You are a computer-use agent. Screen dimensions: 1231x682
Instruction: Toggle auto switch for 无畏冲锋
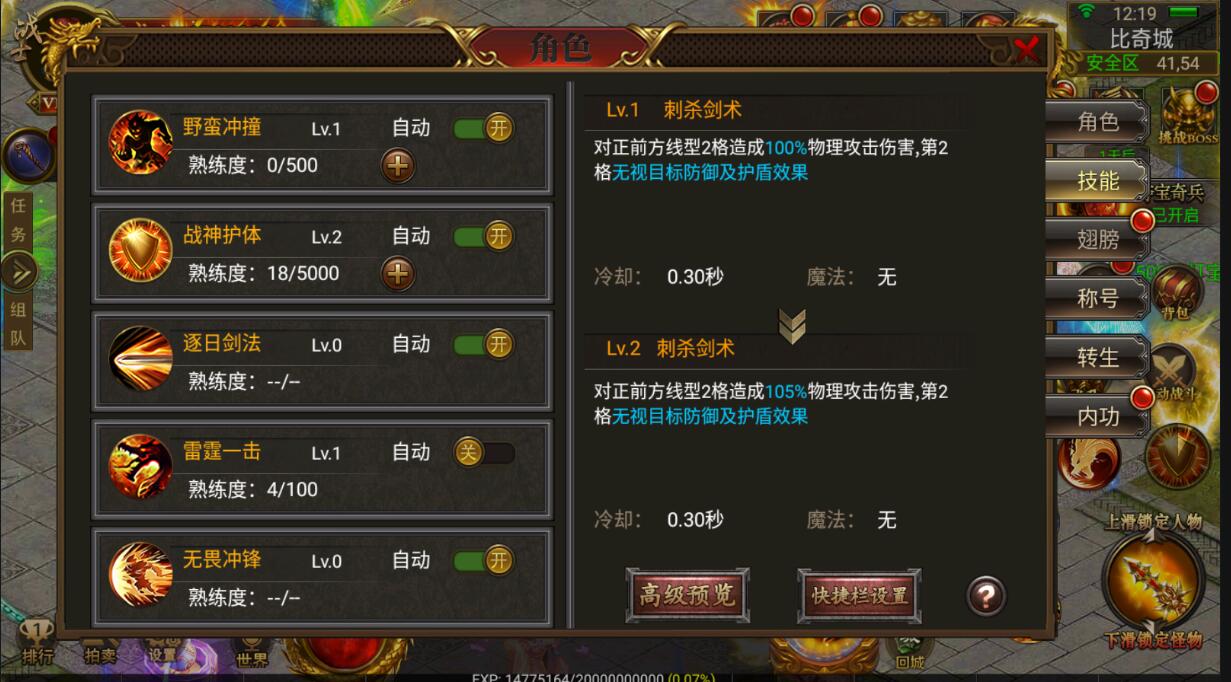click(484, 561)
